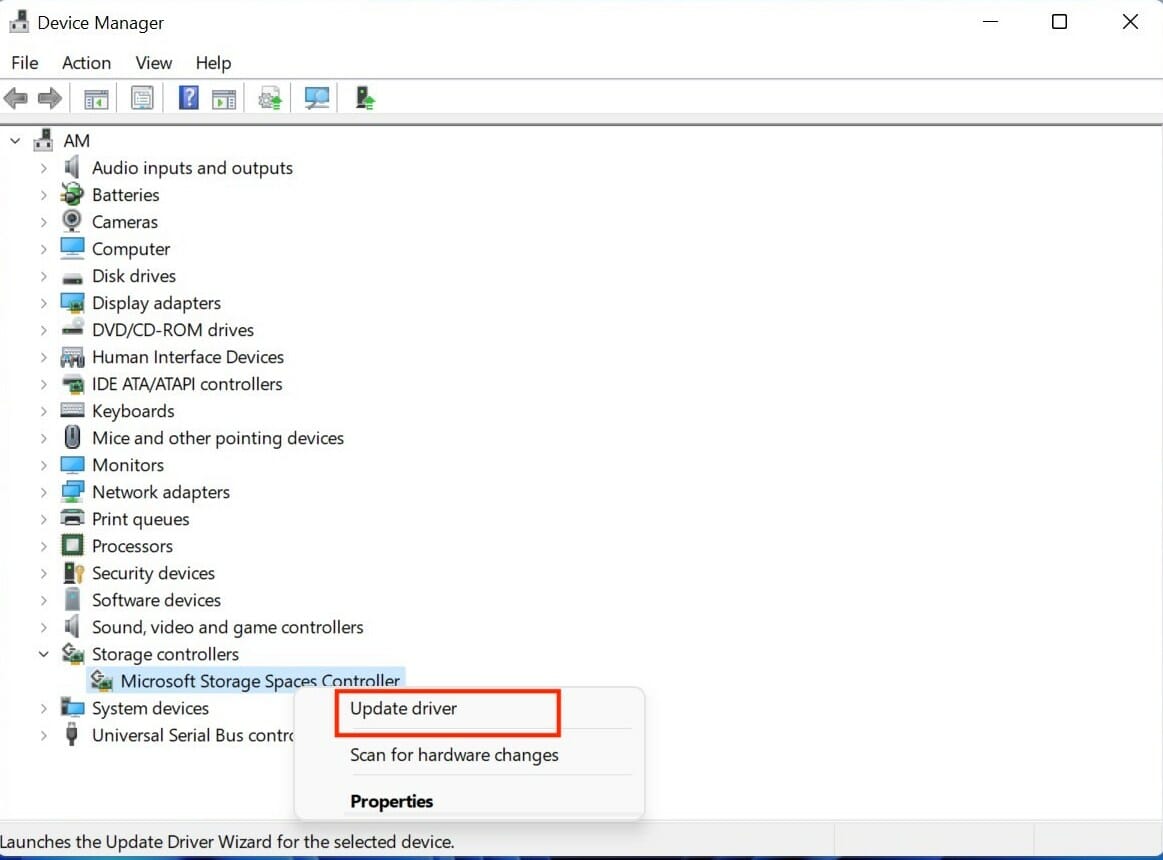The width and height of the screenshot is (1163, 860).
Task: Click the Back navigation arrow in toolbar
Action: click(16, 97)
